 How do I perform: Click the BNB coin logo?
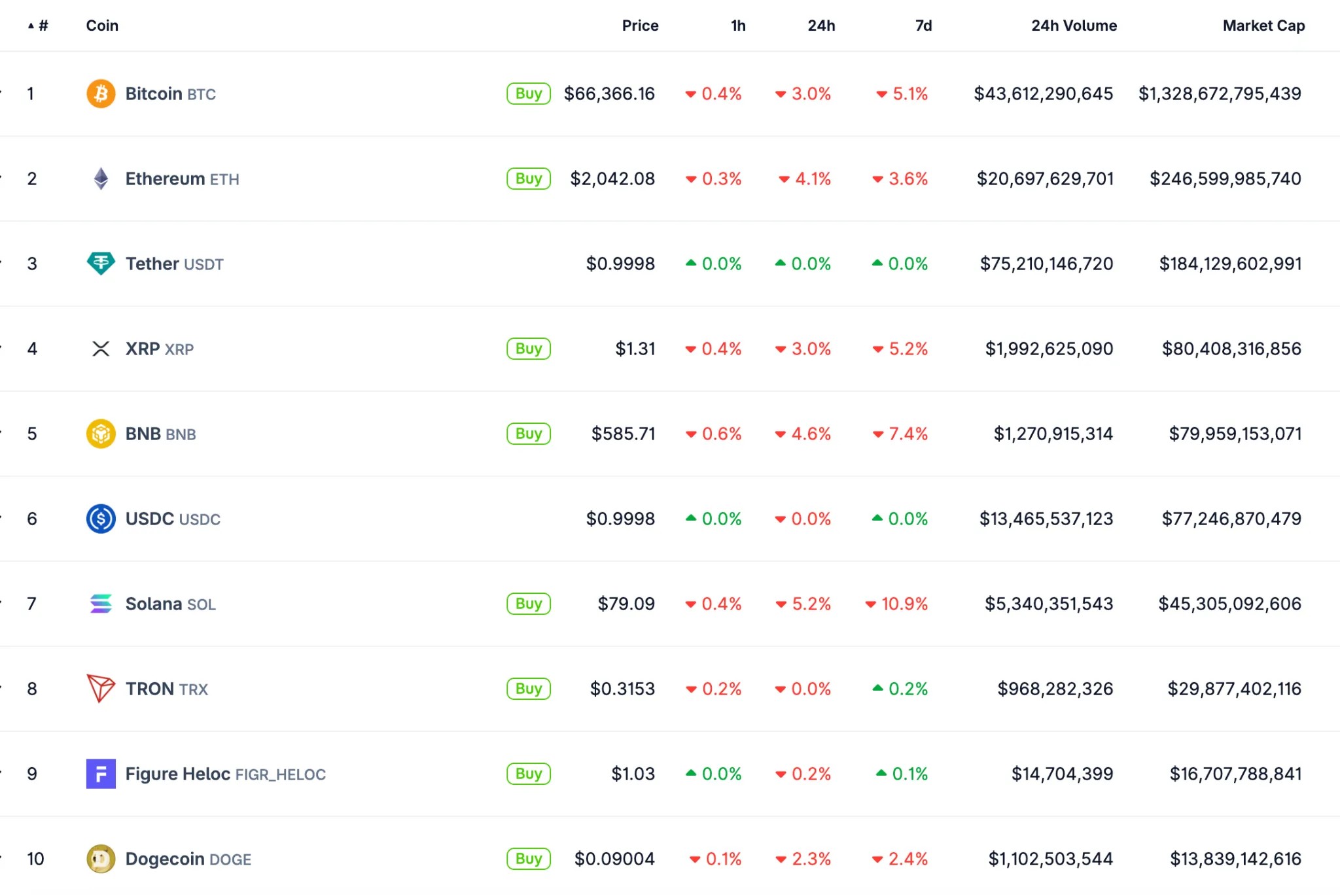click(x=101, y=434)
